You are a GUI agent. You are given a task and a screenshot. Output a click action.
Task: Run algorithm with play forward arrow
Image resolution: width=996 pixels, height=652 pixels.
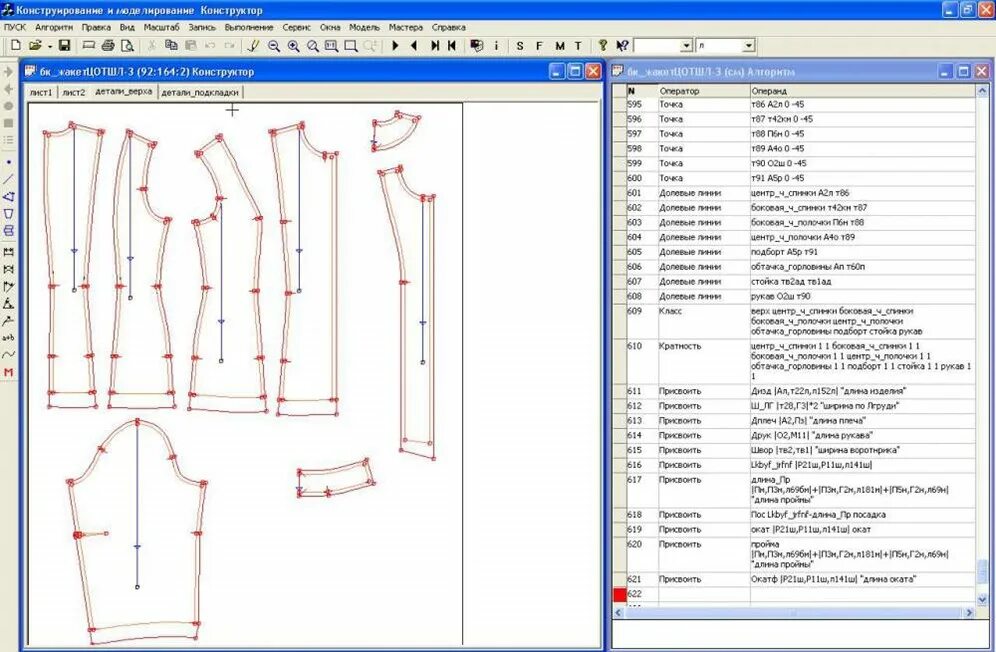pos(395,46)
